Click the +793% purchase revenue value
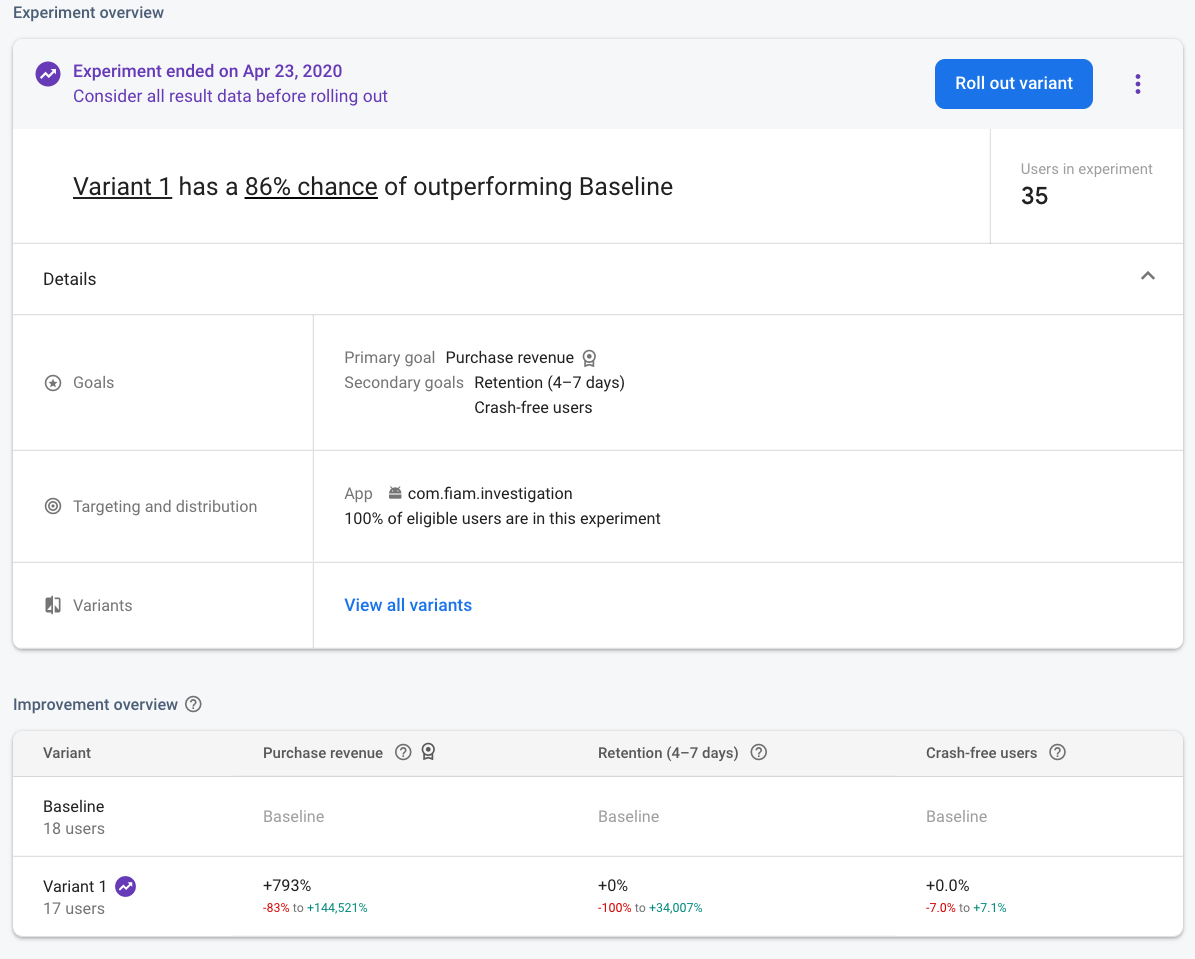Screen dimensions: 1195x959 click(287, 886)
